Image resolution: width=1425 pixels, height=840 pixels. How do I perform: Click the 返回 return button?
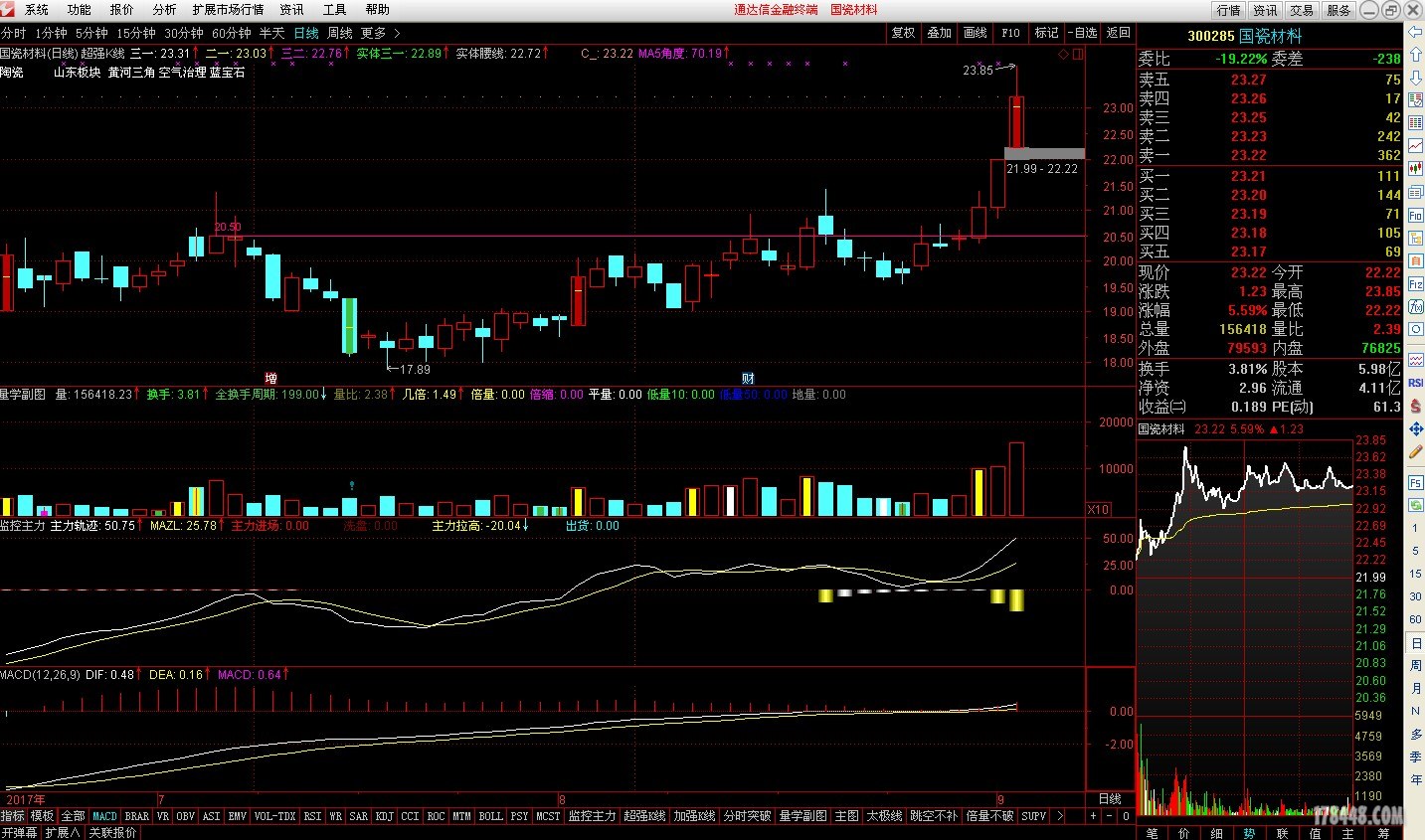tap(1119, 33)
